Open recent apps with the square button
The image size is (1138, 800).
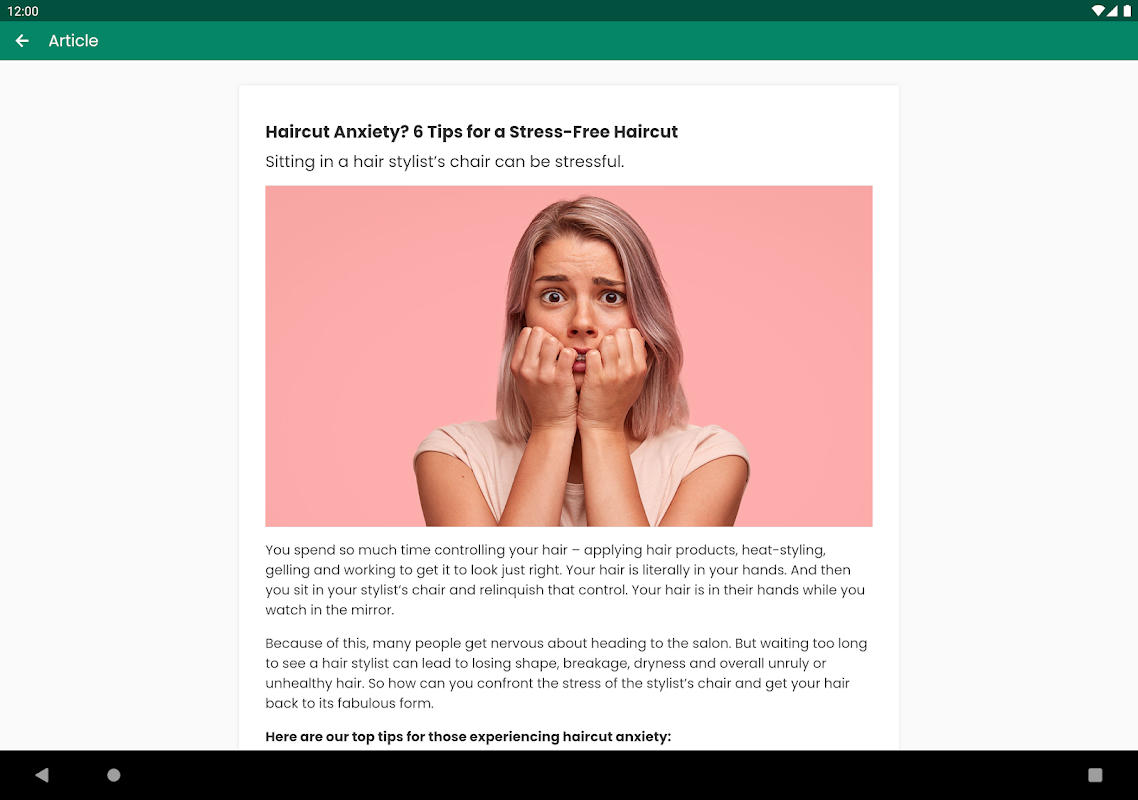point(1095,775)
